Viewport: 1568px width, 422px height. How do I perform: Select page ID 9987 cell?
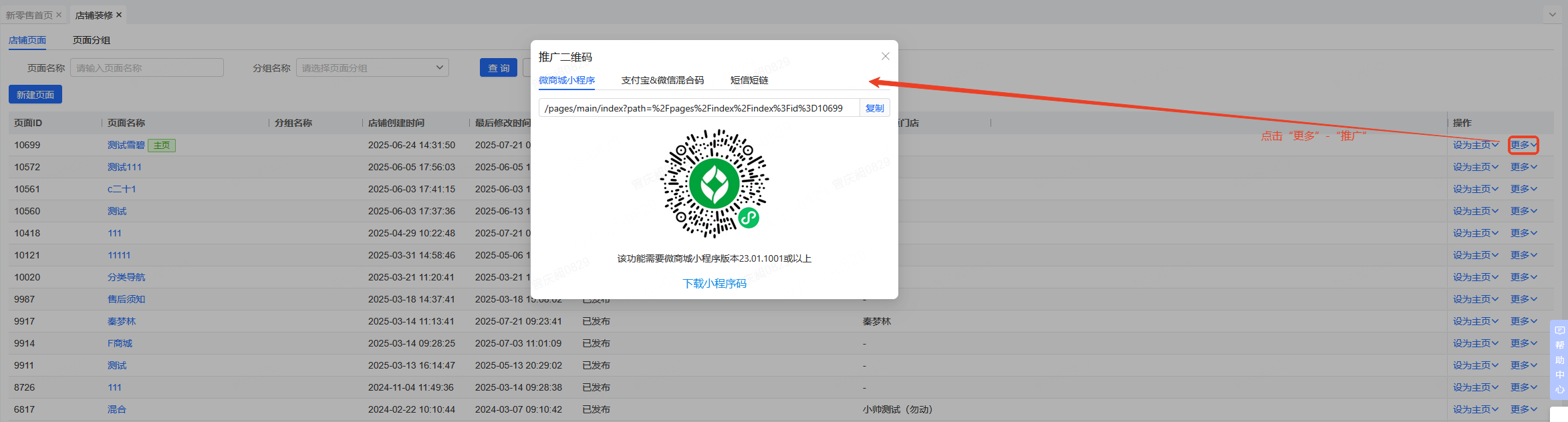tap(25, 299)
